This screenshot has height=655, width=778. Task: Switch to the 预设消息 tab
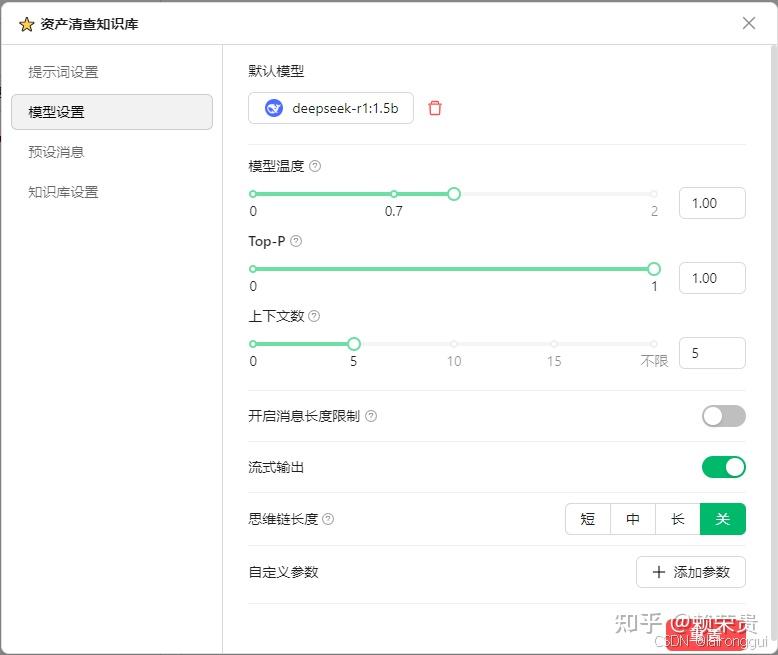click(x=56, y=152)
